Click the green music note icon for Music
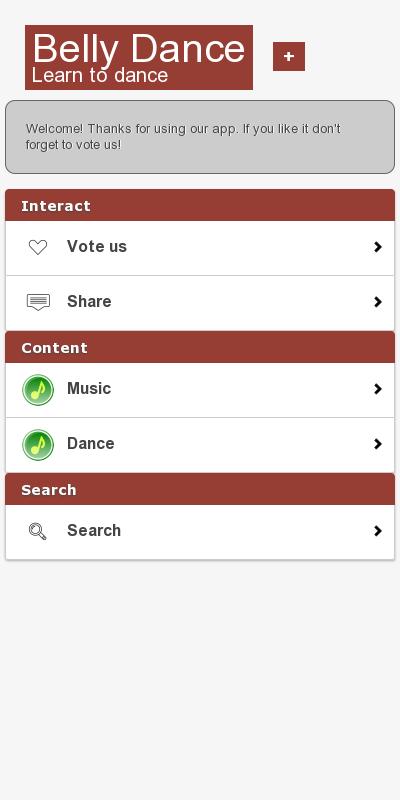This screenshot has width=400, height=800. click(x=38, y=390)
